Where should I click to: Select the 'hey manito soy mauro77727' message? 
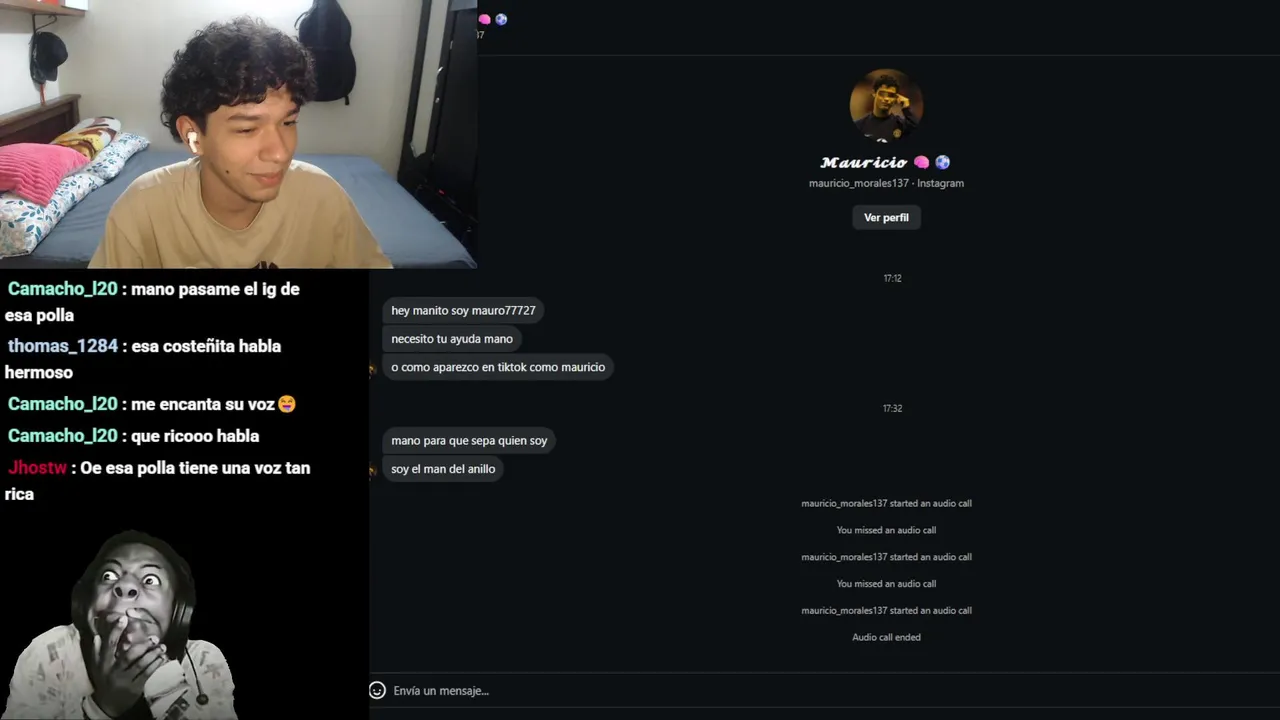[x=463, y=311]
